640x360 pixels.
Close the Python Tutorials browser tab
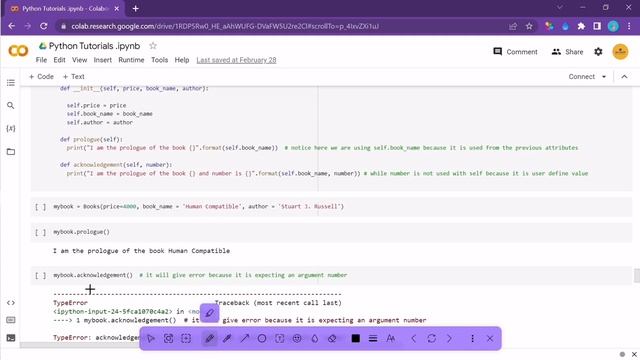pos(116,8)
